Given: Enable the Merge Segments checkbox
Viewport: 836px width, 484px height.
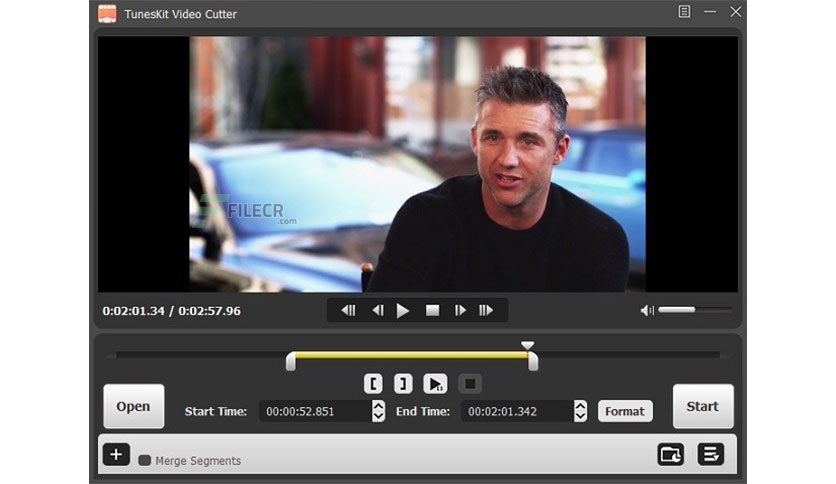Looking at the screenshot, I should pyautogui.click(x=144, y=460).
